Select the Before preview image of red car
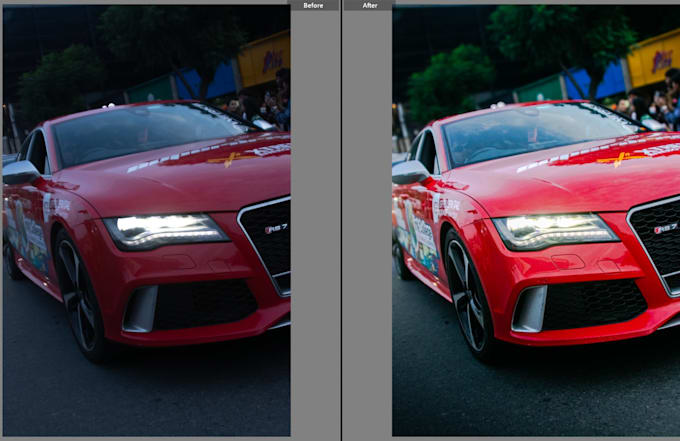680x441 pixels. pos(147,220)
